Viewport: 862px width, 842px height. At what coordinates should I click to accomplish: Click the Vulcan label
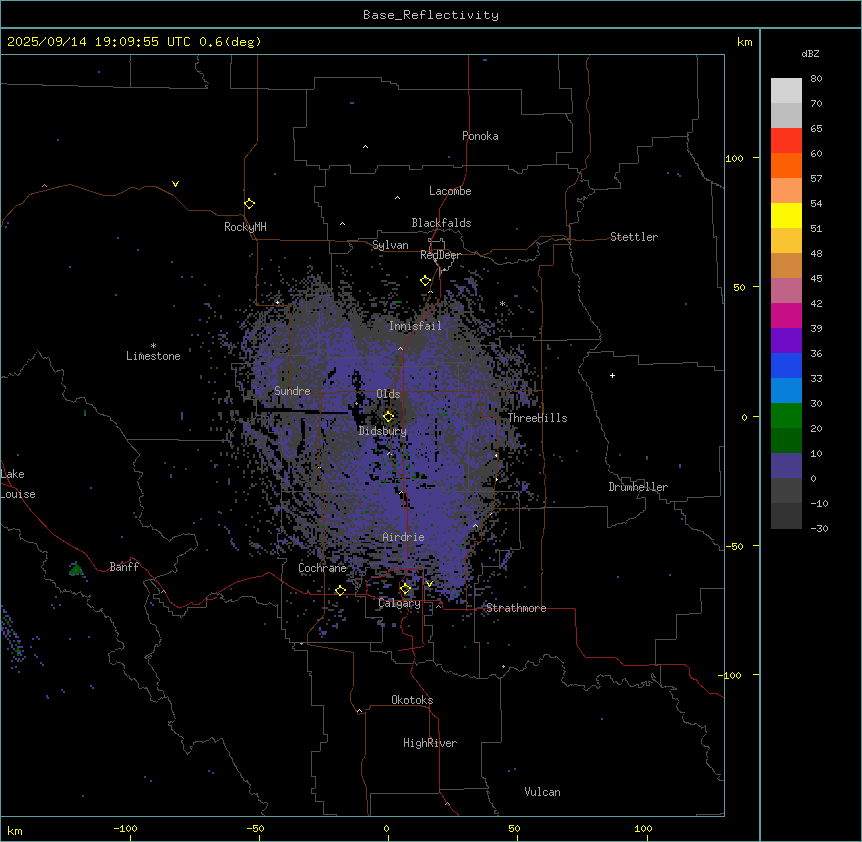click(542, 792)
